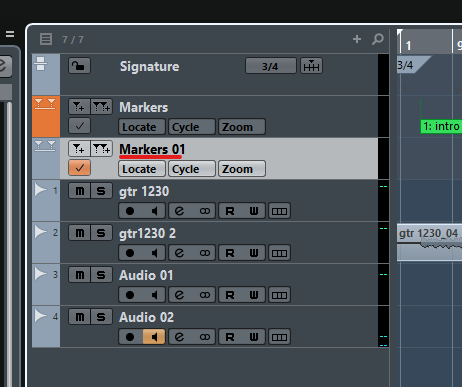Enable Read automation on gtr1230 2
The image size is (462, 387).
(x=230, y=253)
